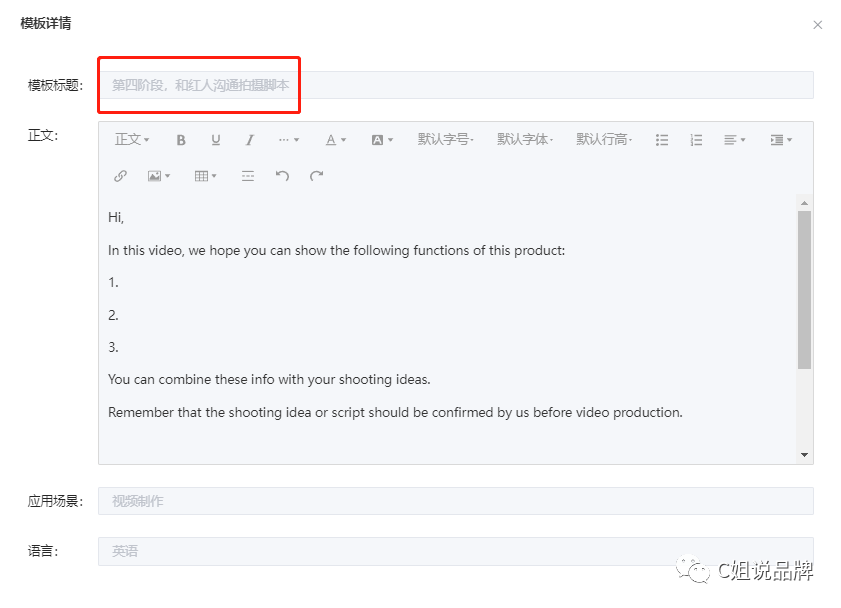This screenshot has height=608, width=841.
Task: Click the 'Hi,' line in the editor
Action: tap(116, 217)
